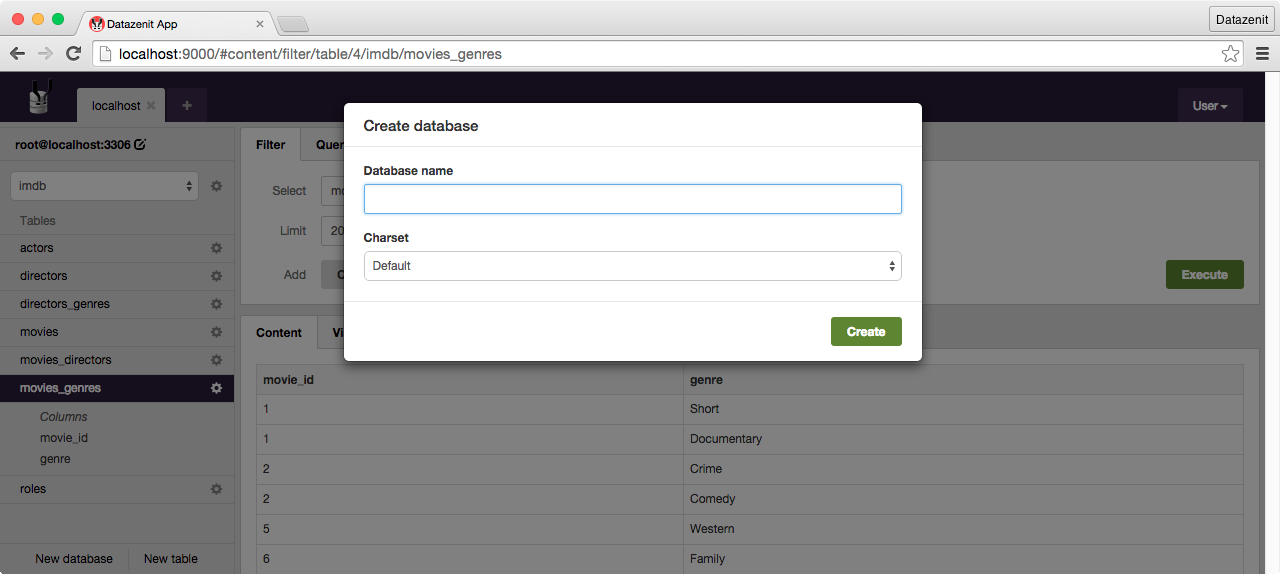Click gear icon beside movies_genres
Viewport: 1280px width, 574px height.
click(x=216, y=388)
